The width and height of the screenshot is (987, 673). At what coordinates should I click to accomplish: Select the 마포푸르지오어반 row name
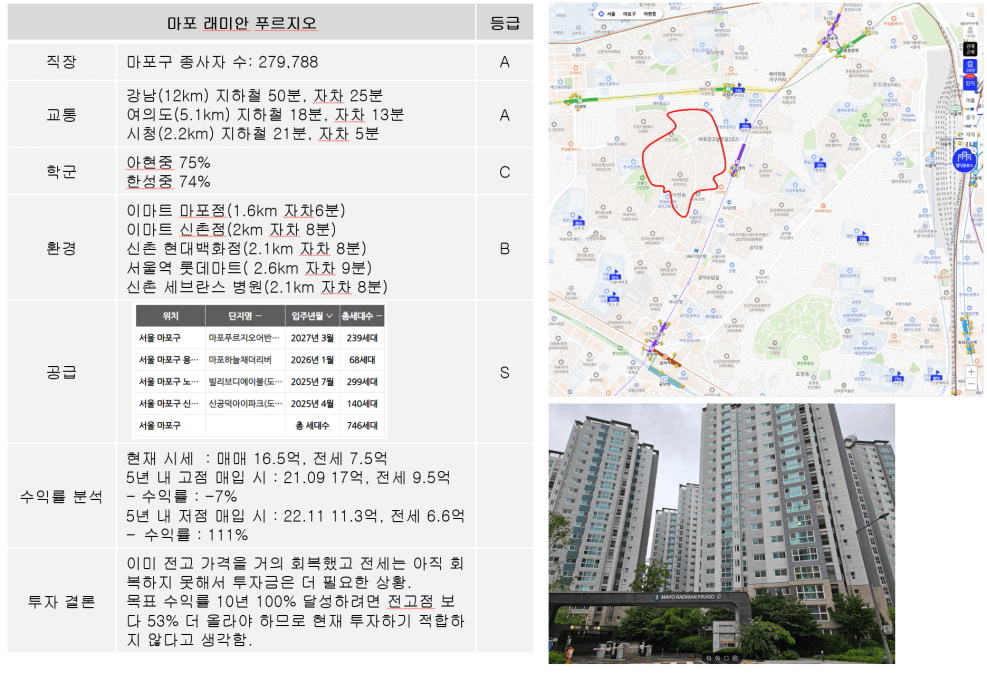pyautogui.click(x=244, y=338)
